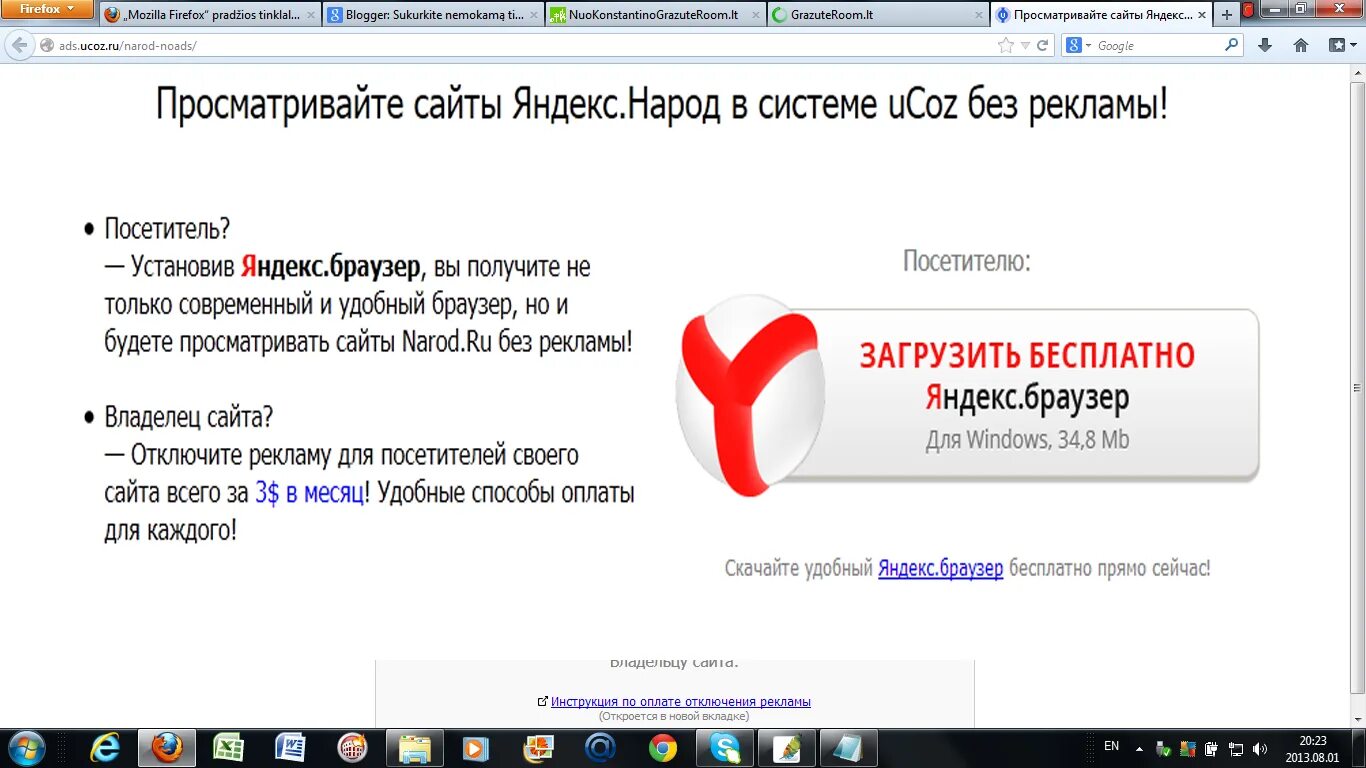Open the network tray icon
The height and width of the screenshot is (768, 1366).
click(x=1236, y=748)
